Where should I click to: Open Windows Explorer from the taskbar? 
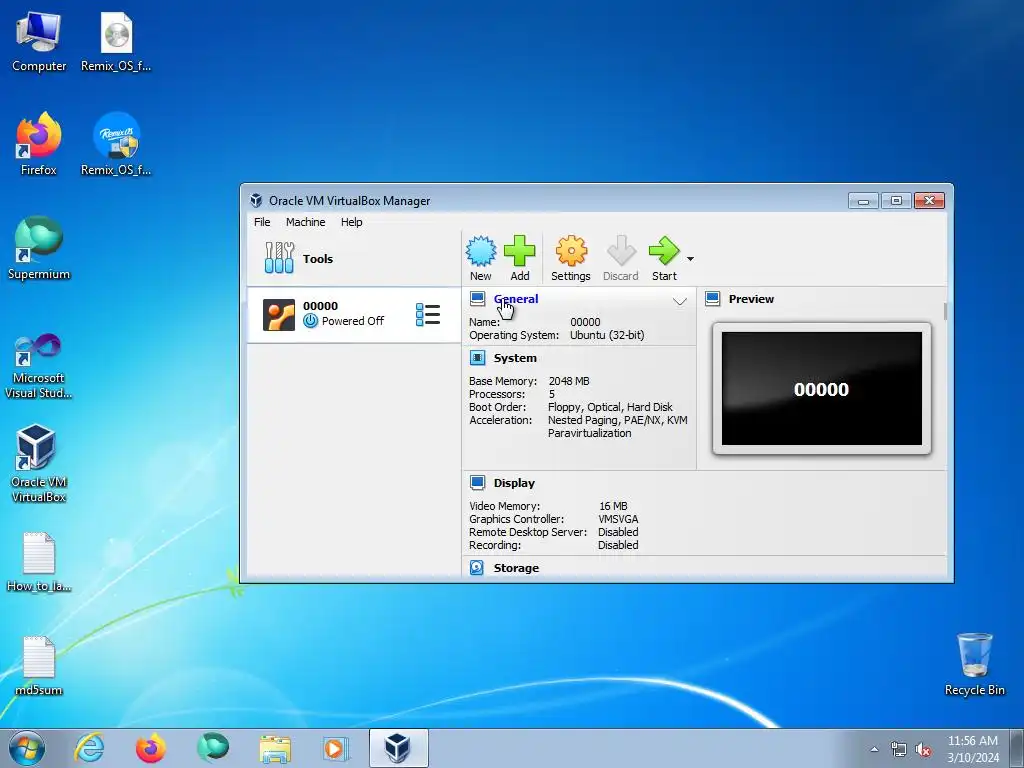coord(275,748)
